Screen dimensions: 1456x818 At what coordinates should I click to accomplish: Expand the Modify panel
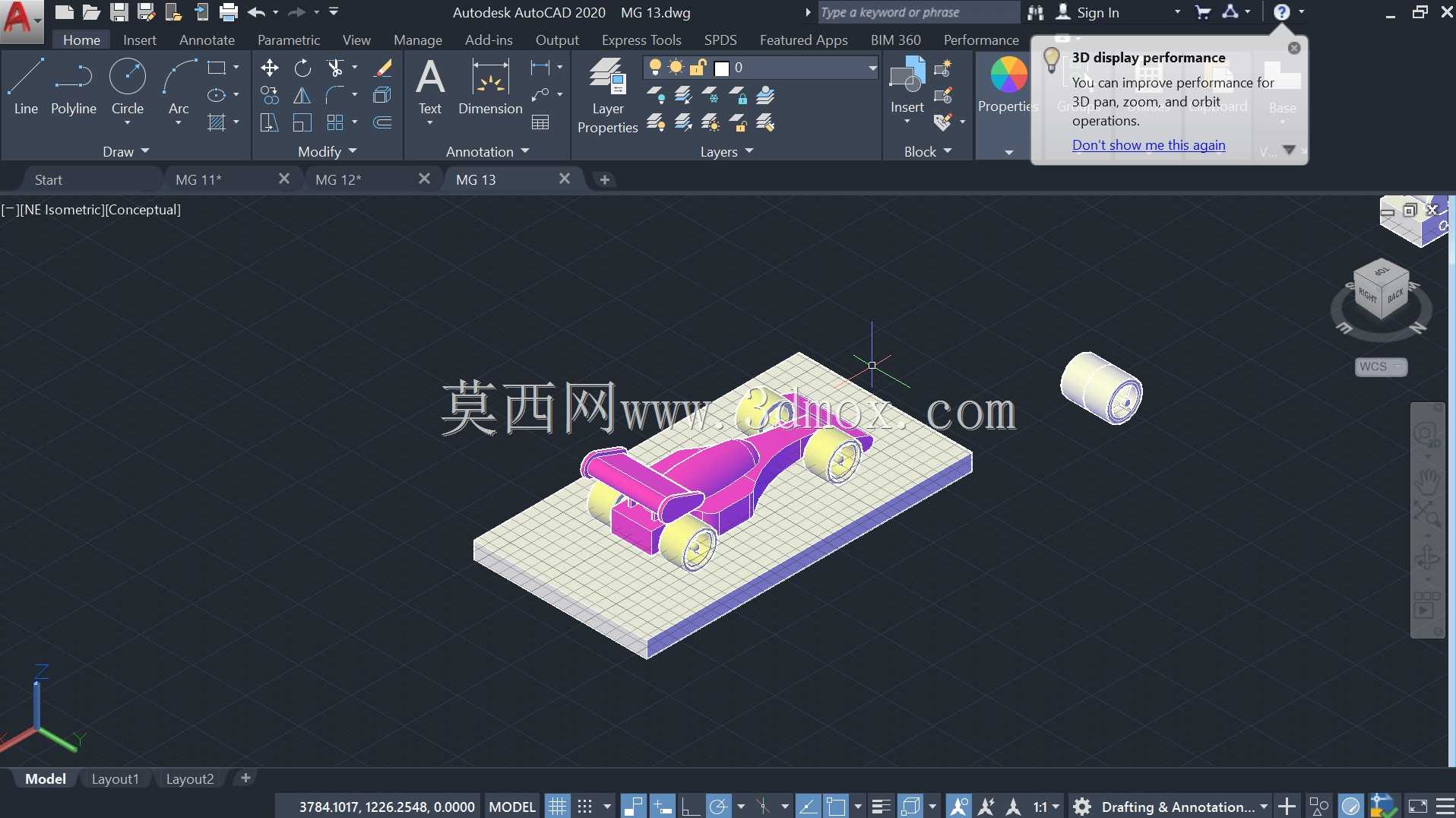328,151
